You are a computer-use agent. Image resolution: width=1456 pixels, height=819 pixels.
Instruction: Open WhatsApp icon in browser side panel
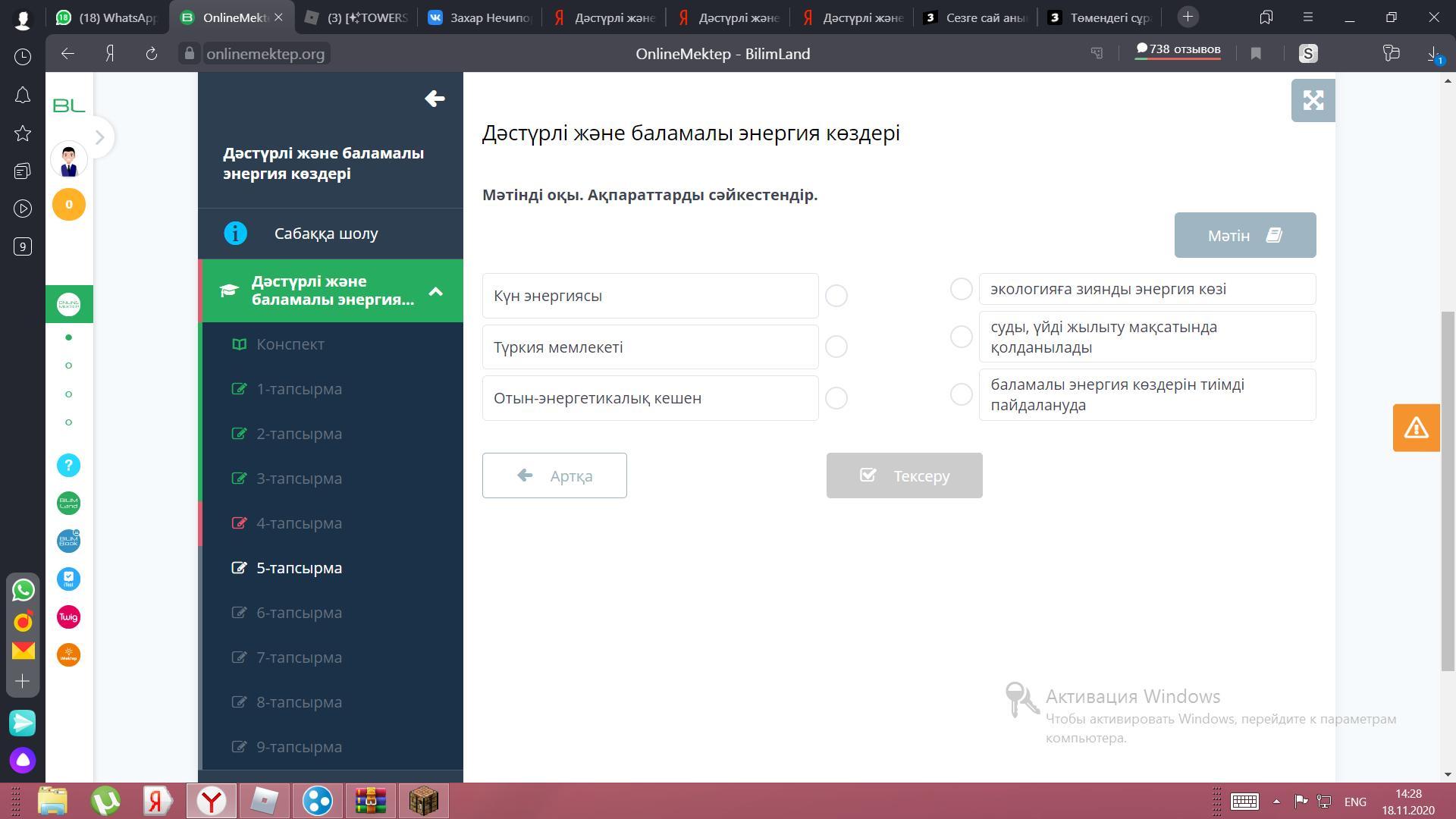[23, 590]
